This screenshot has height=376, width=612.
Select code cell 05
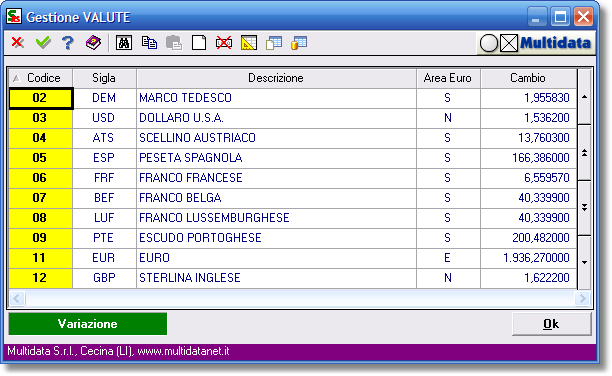(x=41, y=158)
